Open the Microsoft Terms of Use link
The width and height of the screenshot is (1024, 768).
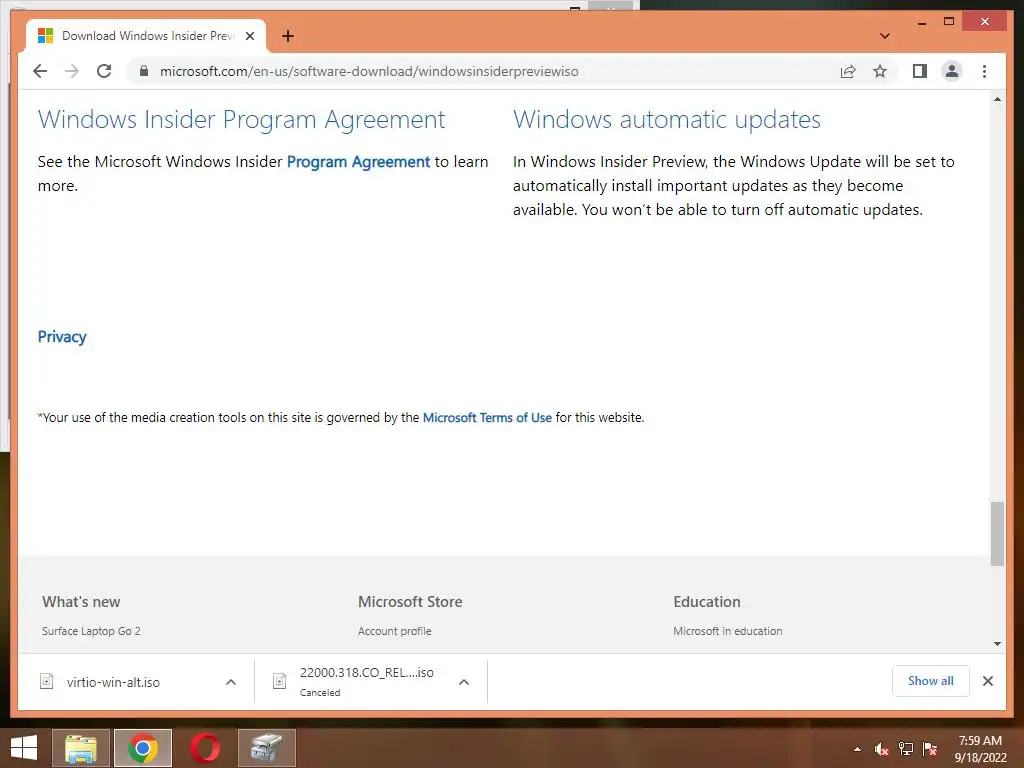[487, 417]
